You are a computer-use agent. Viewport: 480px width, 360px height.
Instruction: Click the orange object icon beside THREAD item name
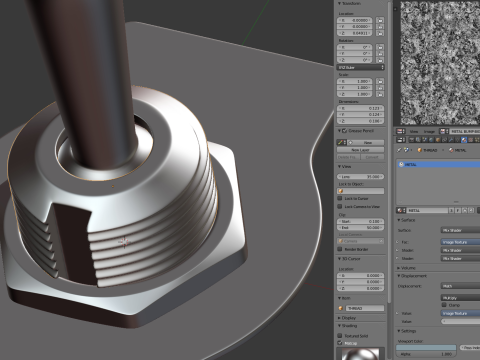point(340,308)
